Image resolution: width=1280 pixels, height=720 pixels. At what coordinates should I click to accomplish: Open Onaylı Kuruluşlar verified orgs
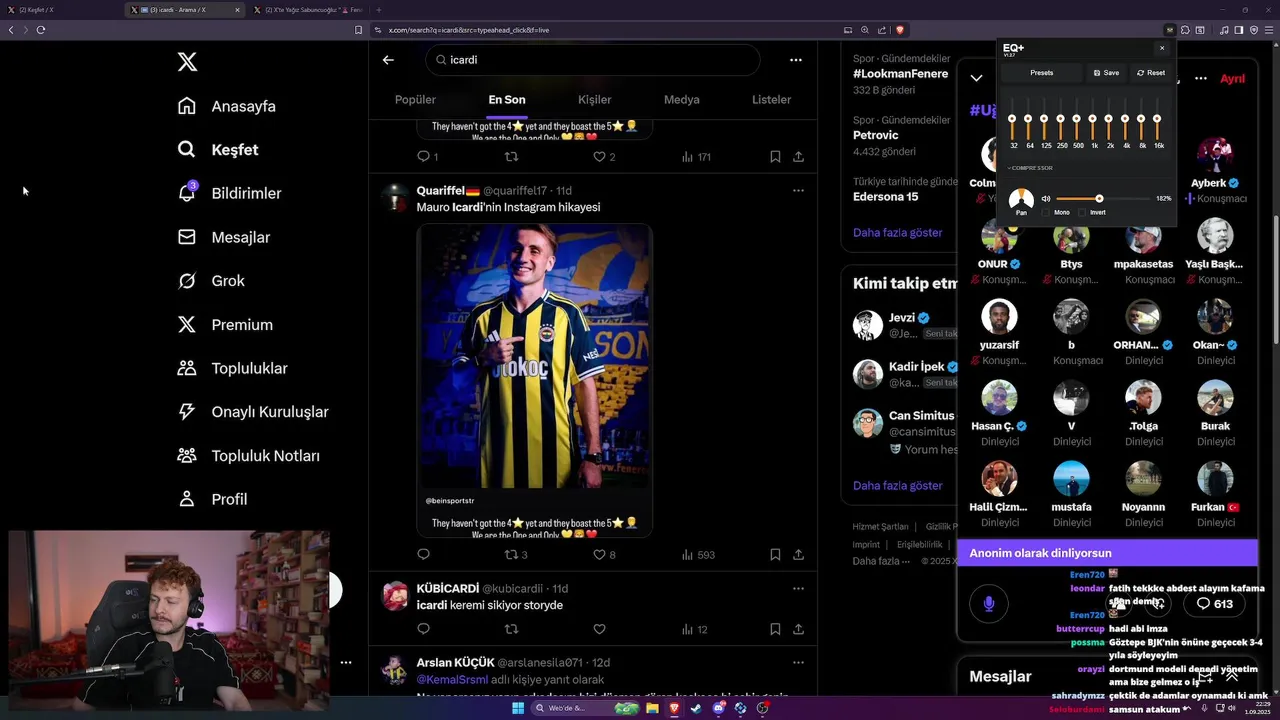tap(253, 412)
